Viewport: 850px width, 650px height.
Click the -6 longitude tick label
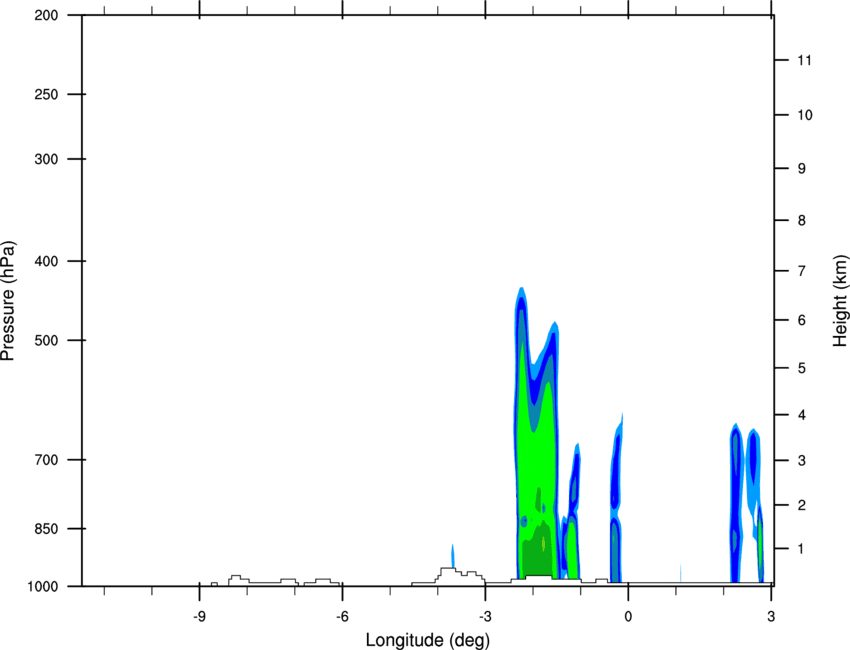click(x=342, y=616)
